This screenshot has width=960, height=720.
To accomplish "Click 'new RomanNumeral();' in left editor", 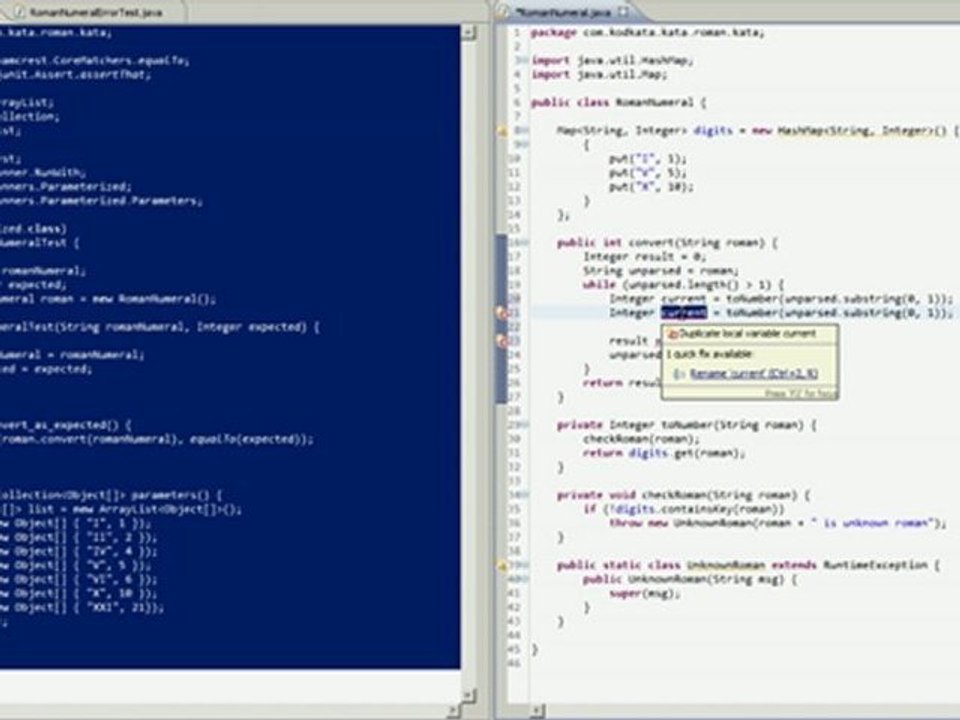I will point(154,299).
